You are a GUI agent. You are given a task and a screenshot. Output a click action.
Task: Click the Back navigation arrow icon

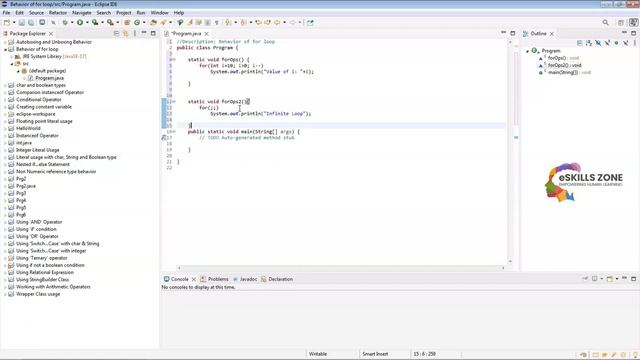pyautogui.click(x=277, y=23)
